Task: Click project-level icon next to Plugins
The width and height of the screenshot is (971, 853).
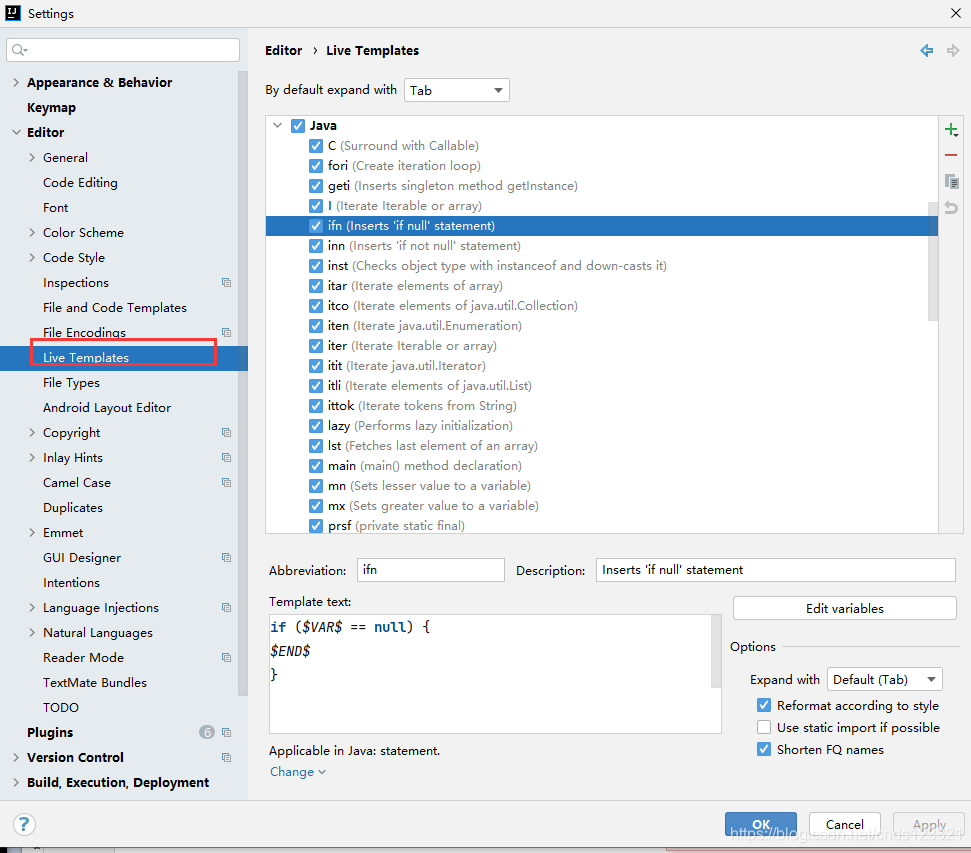Action: tap(226, 733)
